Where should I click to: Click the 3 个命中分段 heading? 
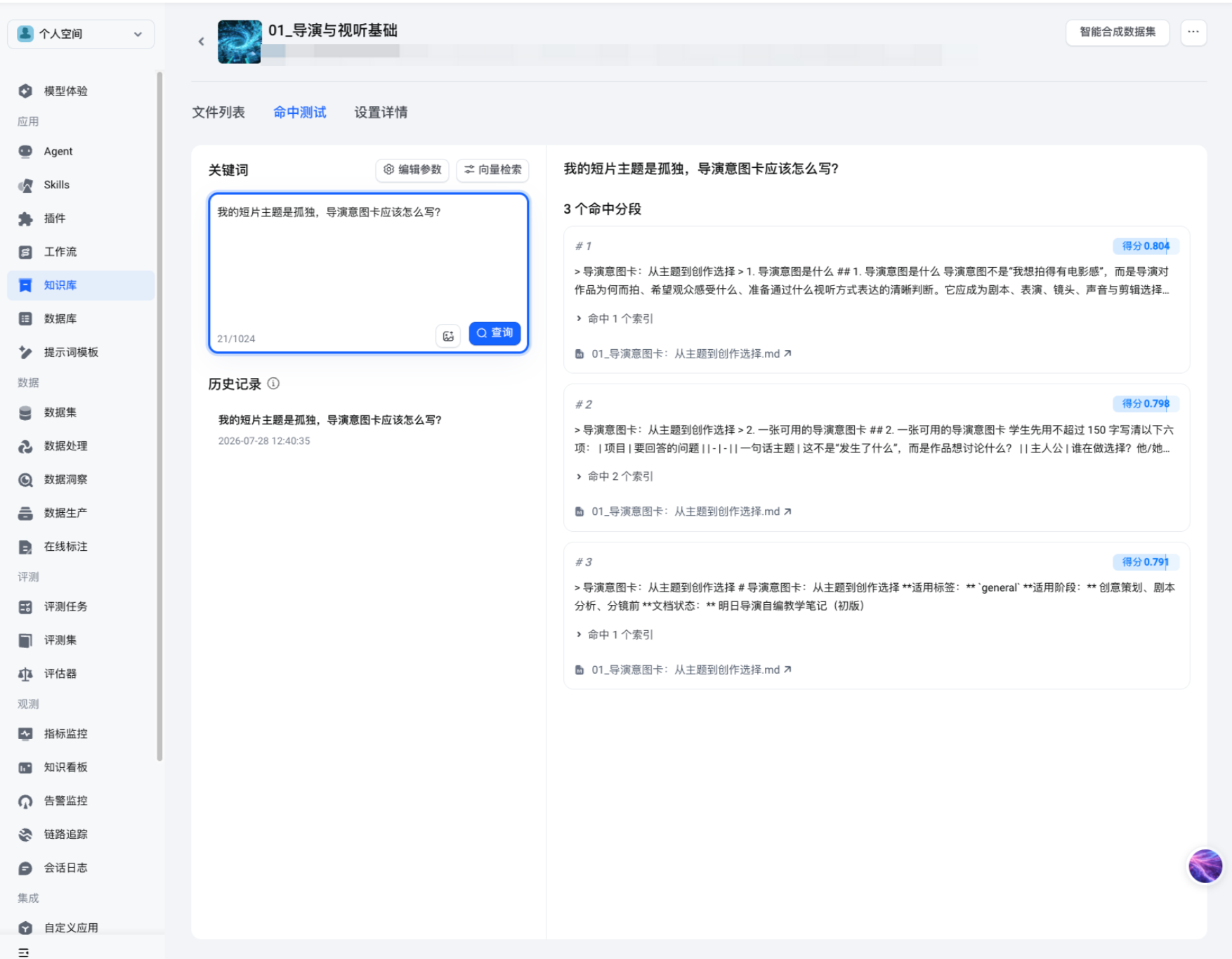(x=602, y=209)
